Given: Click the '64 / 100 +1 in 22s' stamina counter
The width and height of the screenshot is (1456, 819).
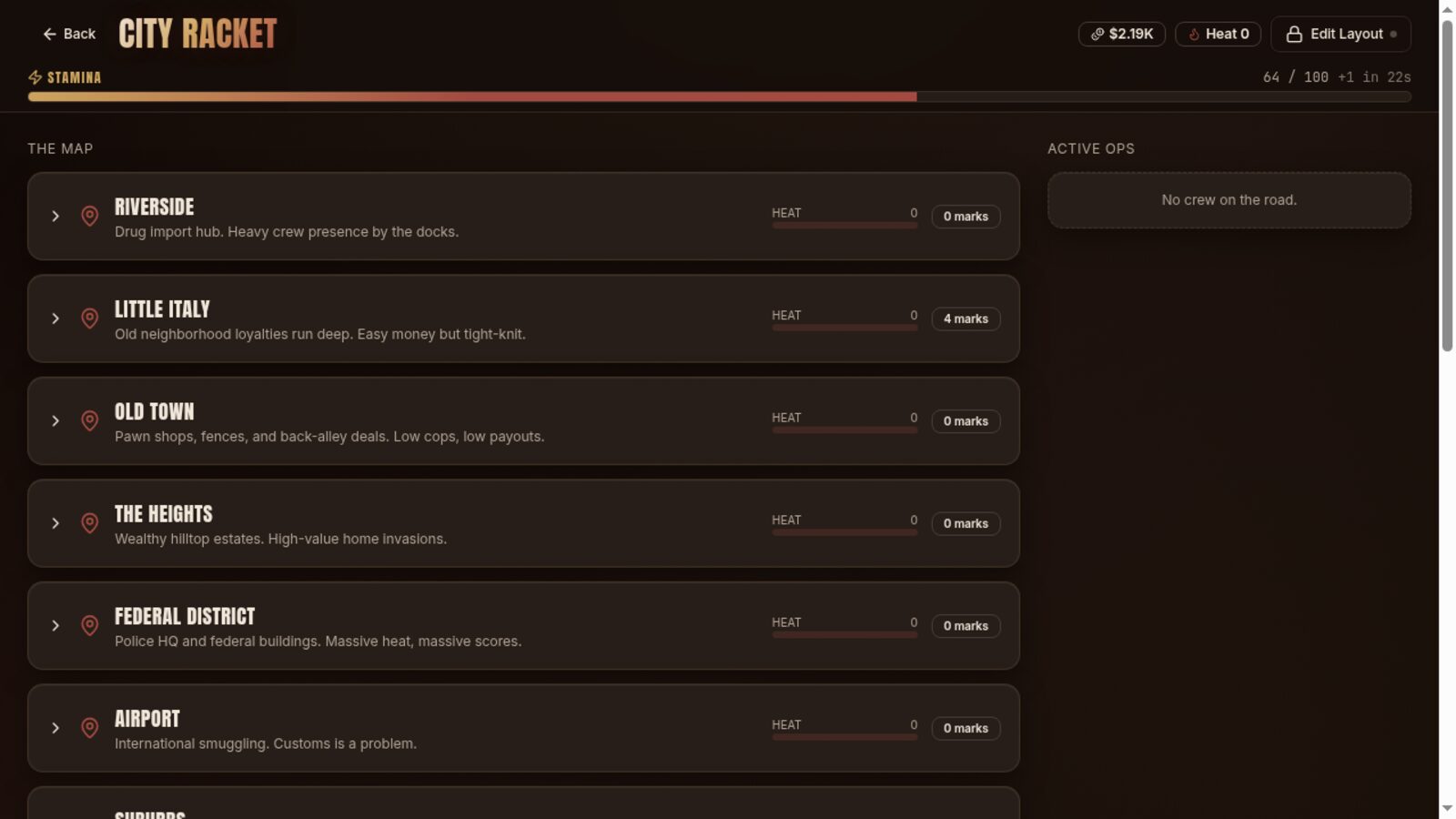Looking at the screenshot, I should 1337,77.
